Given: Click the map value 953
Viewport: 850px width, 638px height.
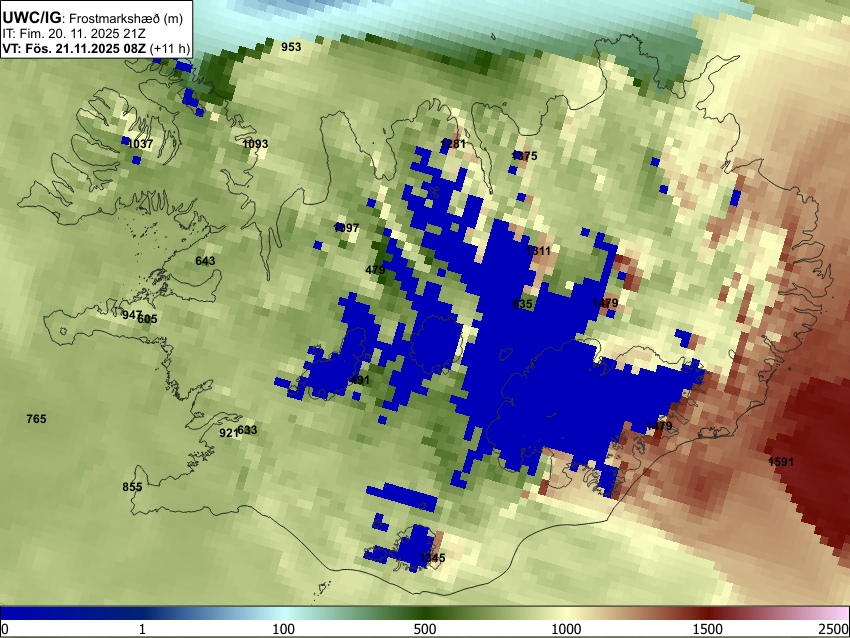Looking at the screenshot, I should [291, 47].
